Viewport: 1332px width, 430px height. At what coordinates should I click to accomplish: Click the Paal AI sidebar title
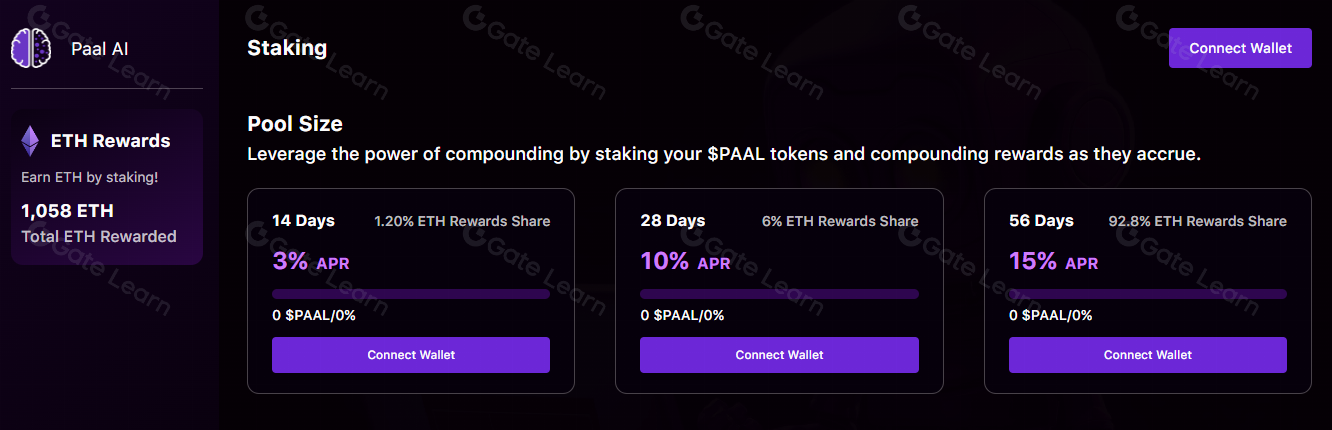click(x=99, y=49)
